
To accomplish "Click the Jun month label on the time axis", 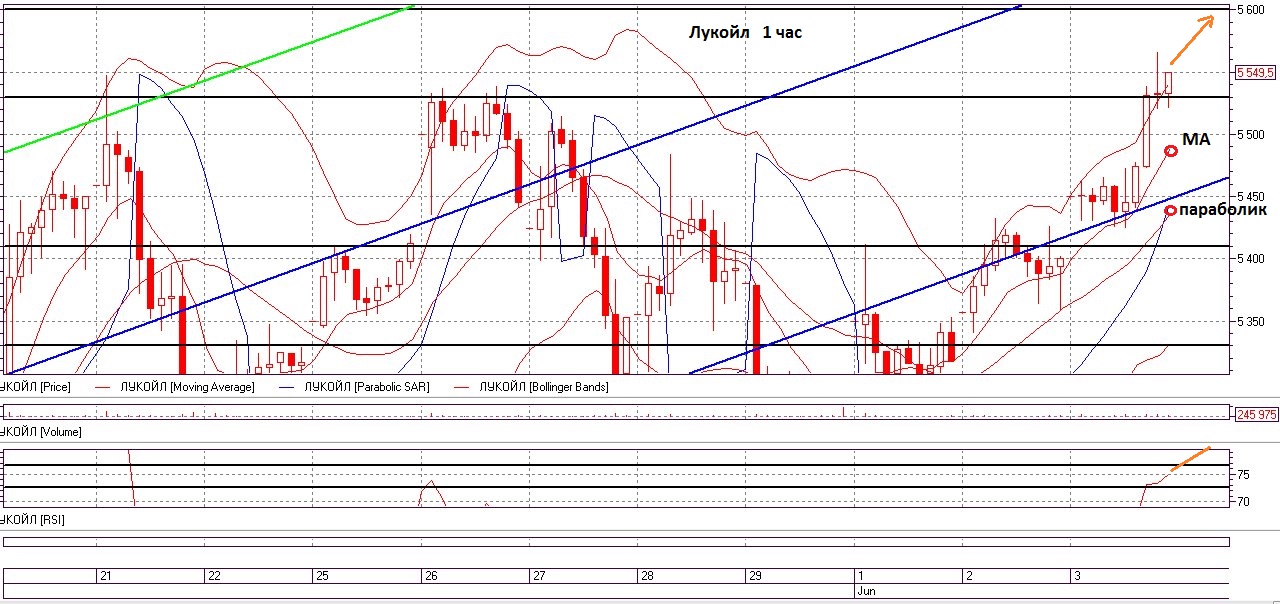I will coord(866,590).
